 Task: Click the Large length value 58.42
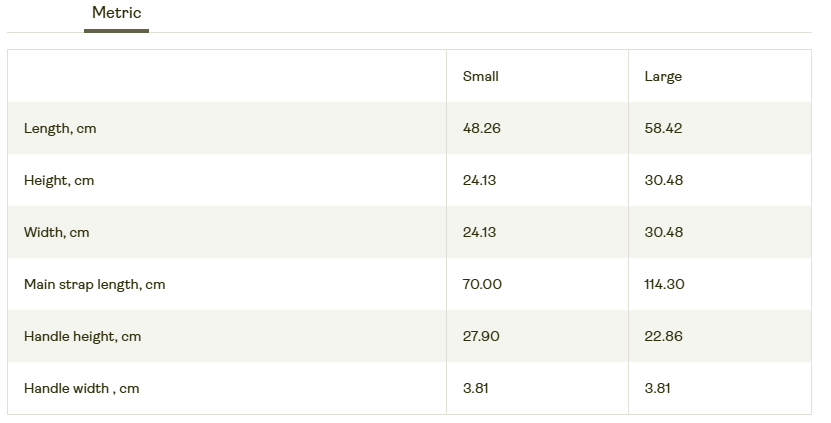click(x=663, y=129)
